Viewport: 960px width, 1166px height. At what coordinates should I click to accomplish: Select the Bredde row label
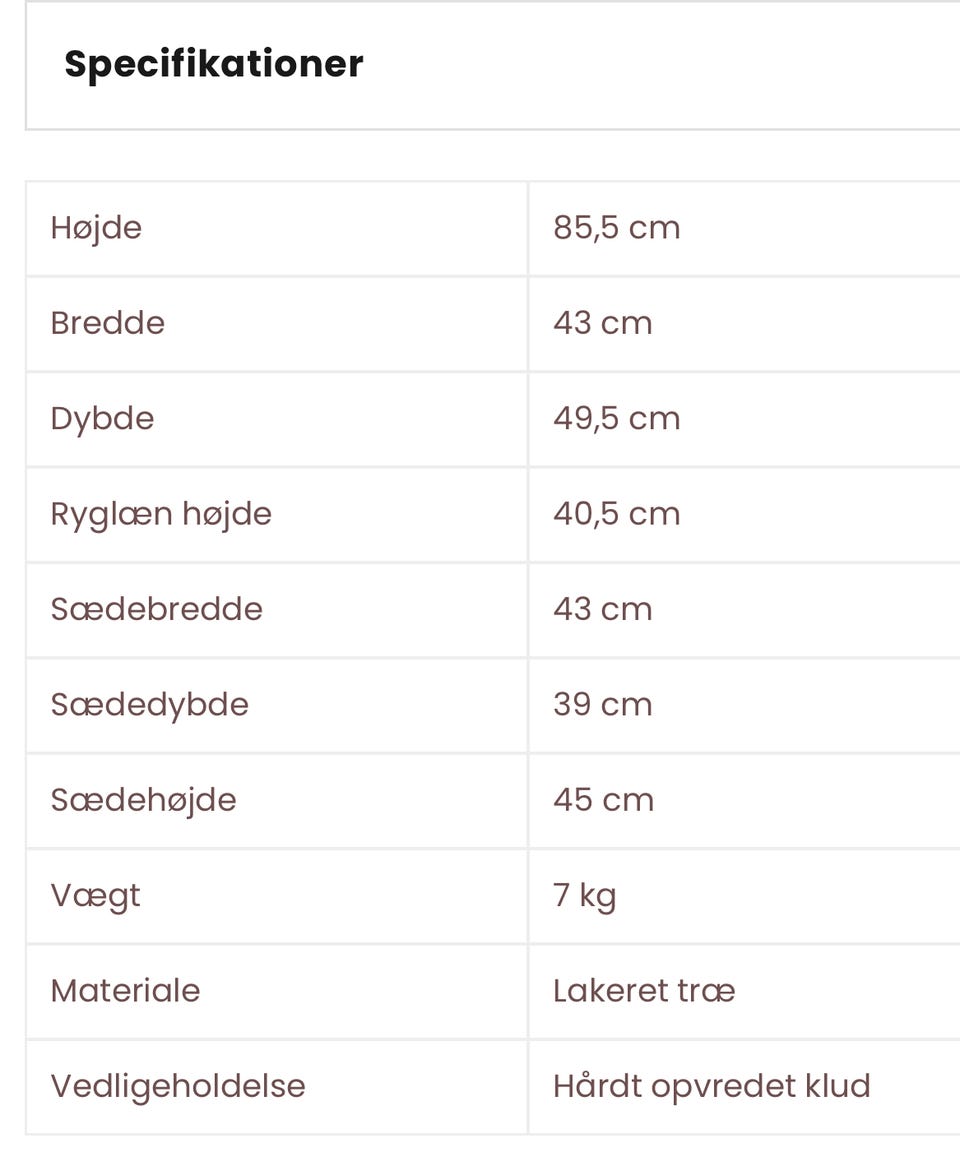[x=107, y=323]
